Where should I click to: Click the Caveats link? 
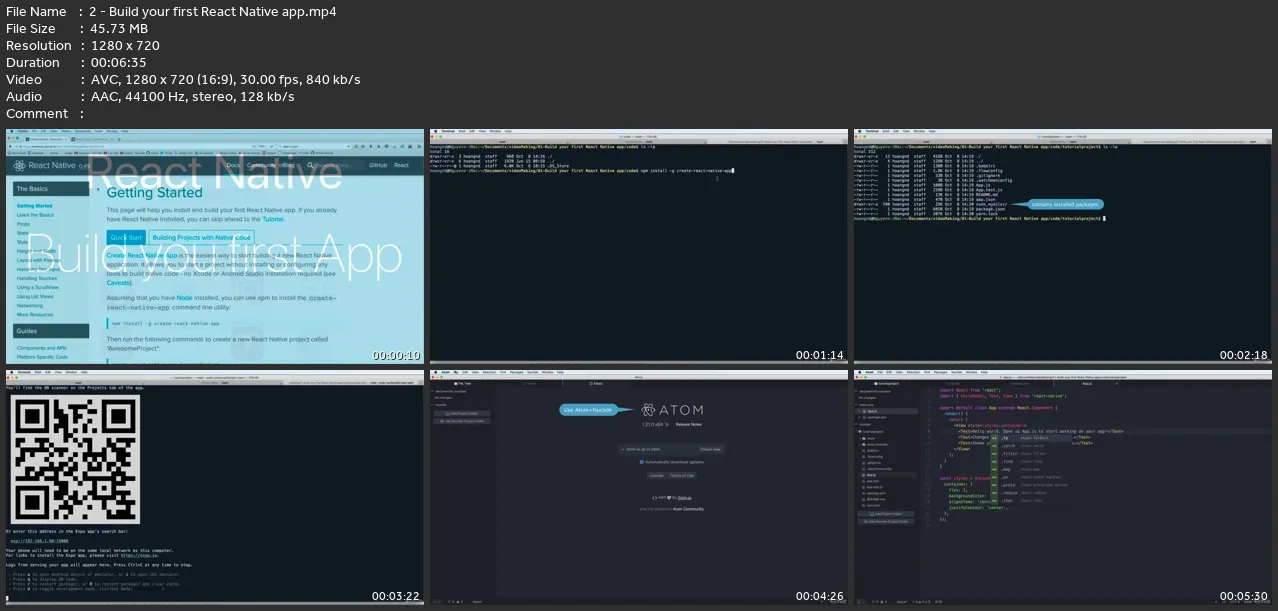point(118,283)
